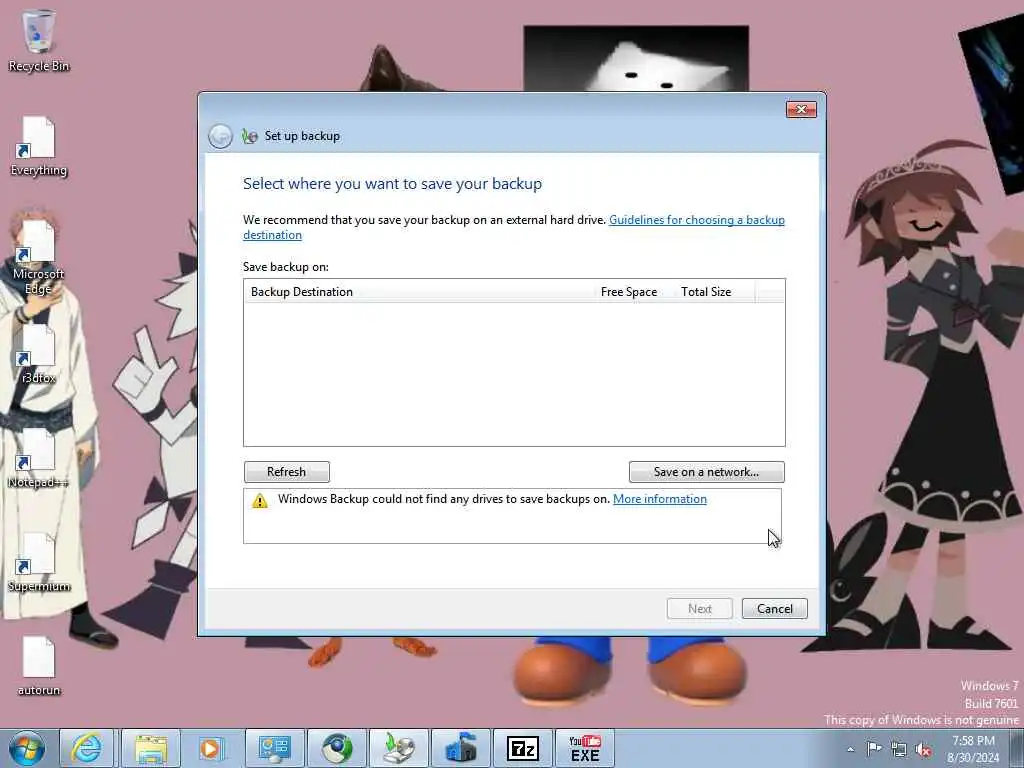This screenshot has width=1024, height=768.
Task: Open the Windows Start menu
Action: pos(27,748)
